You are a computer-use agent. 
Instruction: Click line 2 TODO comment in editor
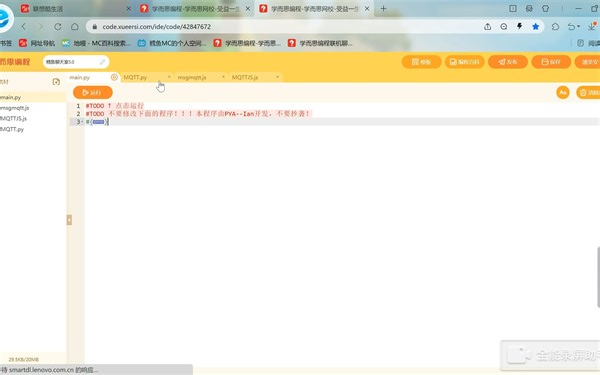198,114
